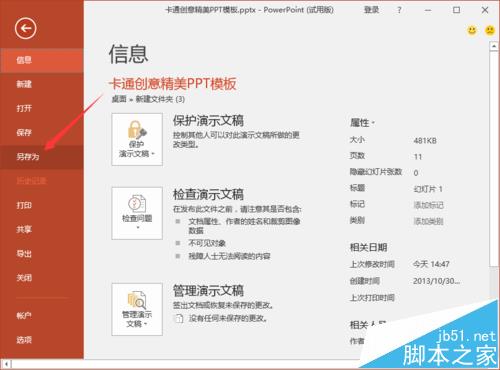Click the 幻灯片 1 title value
This screenshot has width=500, height=370.
(428, 189)
